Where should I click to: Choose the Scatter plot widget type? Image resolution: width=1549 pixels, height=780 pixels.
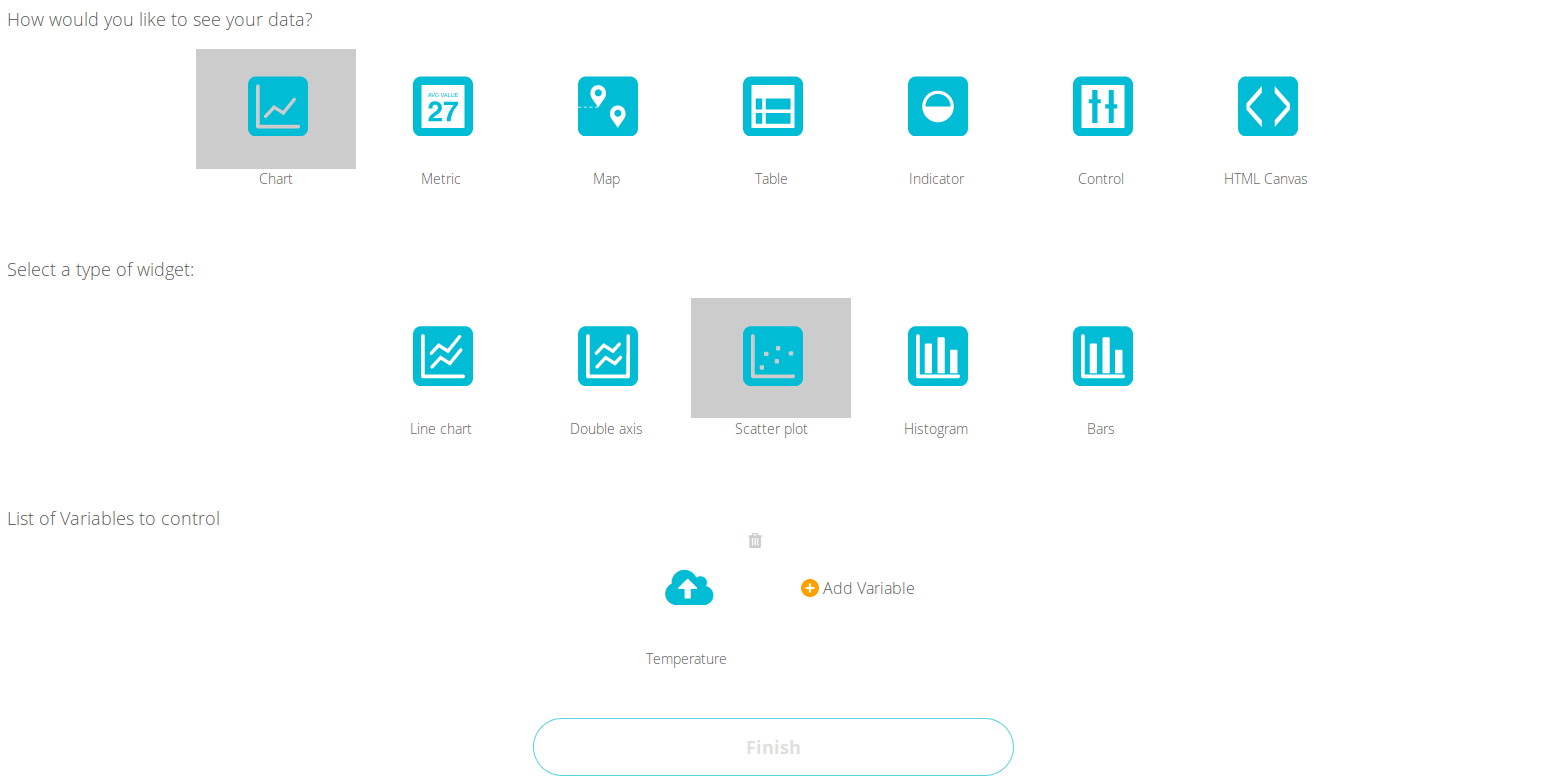pos(771,356)
